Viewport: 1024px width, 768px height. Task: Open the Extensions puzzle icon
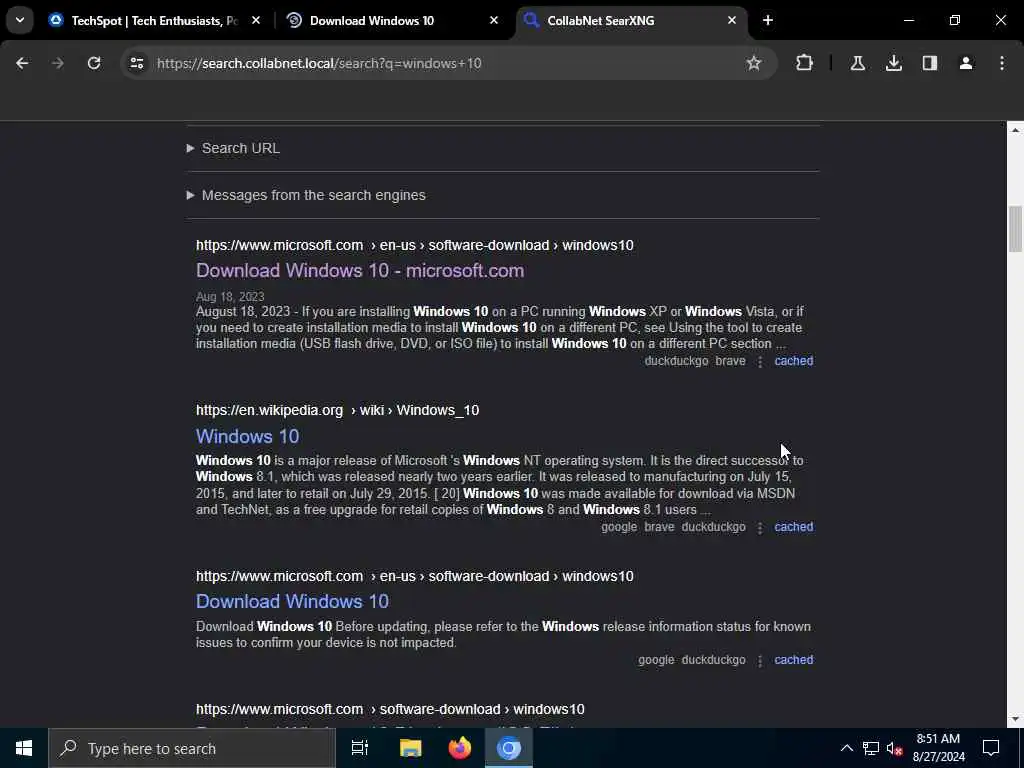805,63
